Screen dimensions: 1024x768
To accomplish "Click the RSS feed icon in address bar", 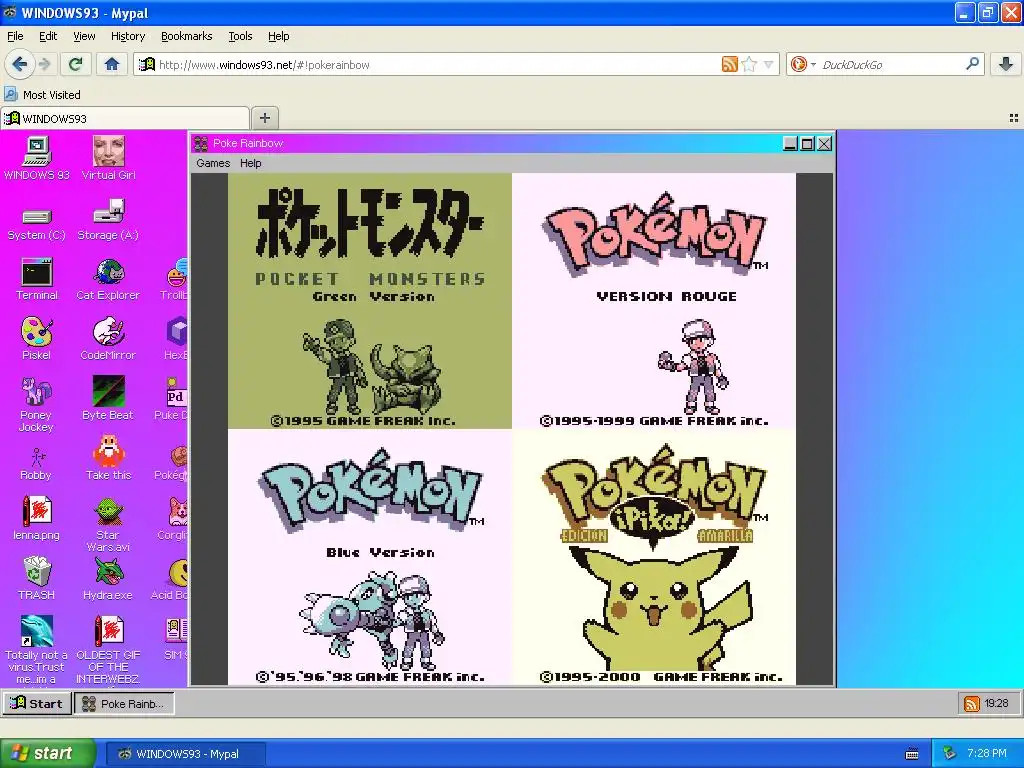I will [729, 64].
